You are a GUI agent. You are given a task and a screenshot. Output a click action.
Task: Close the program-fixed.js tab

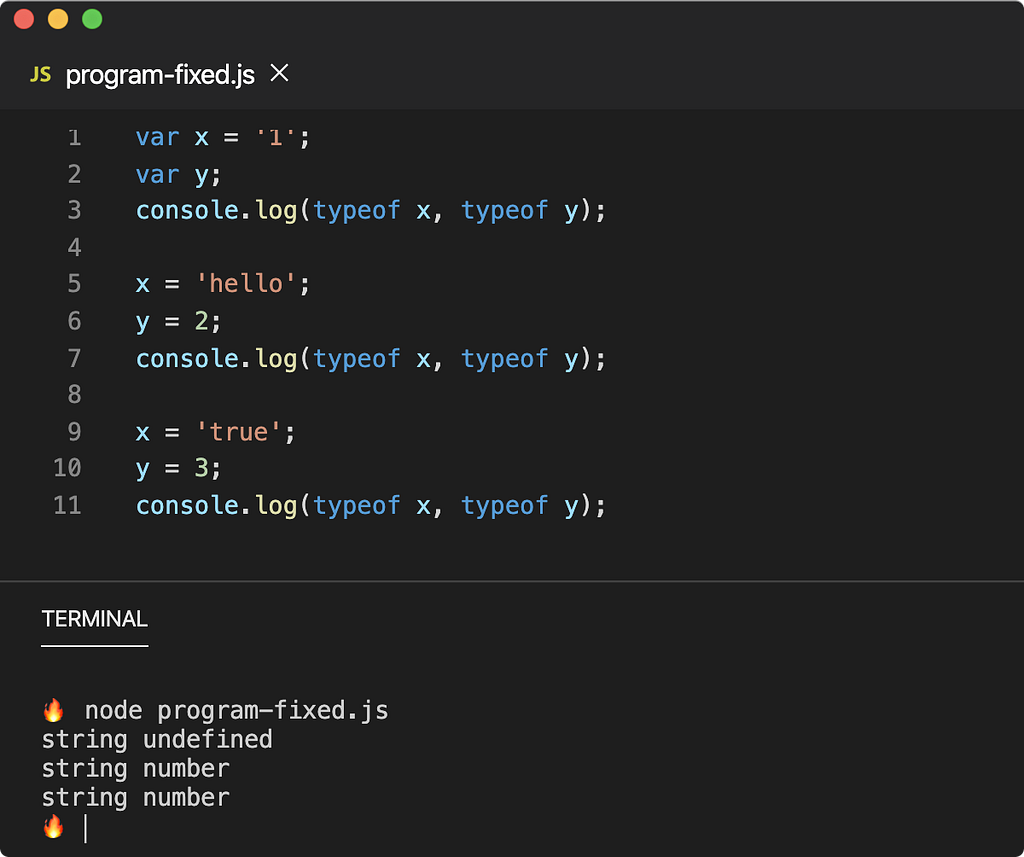point(280,73)
